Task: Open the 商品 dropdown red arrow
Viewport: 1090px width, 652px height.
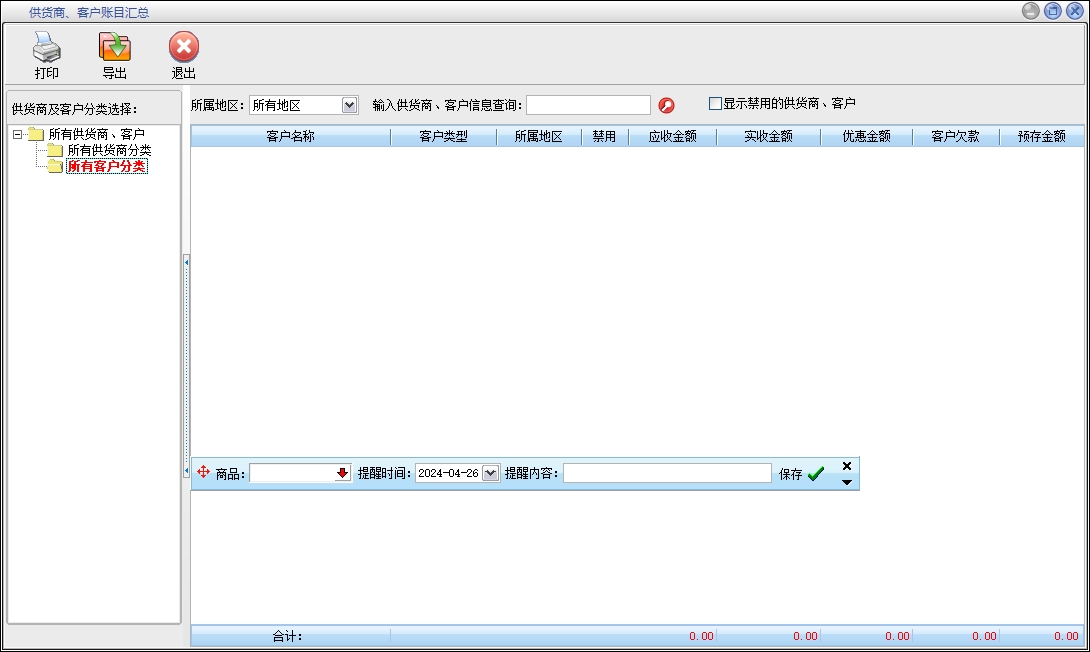Action: (342, 474)
